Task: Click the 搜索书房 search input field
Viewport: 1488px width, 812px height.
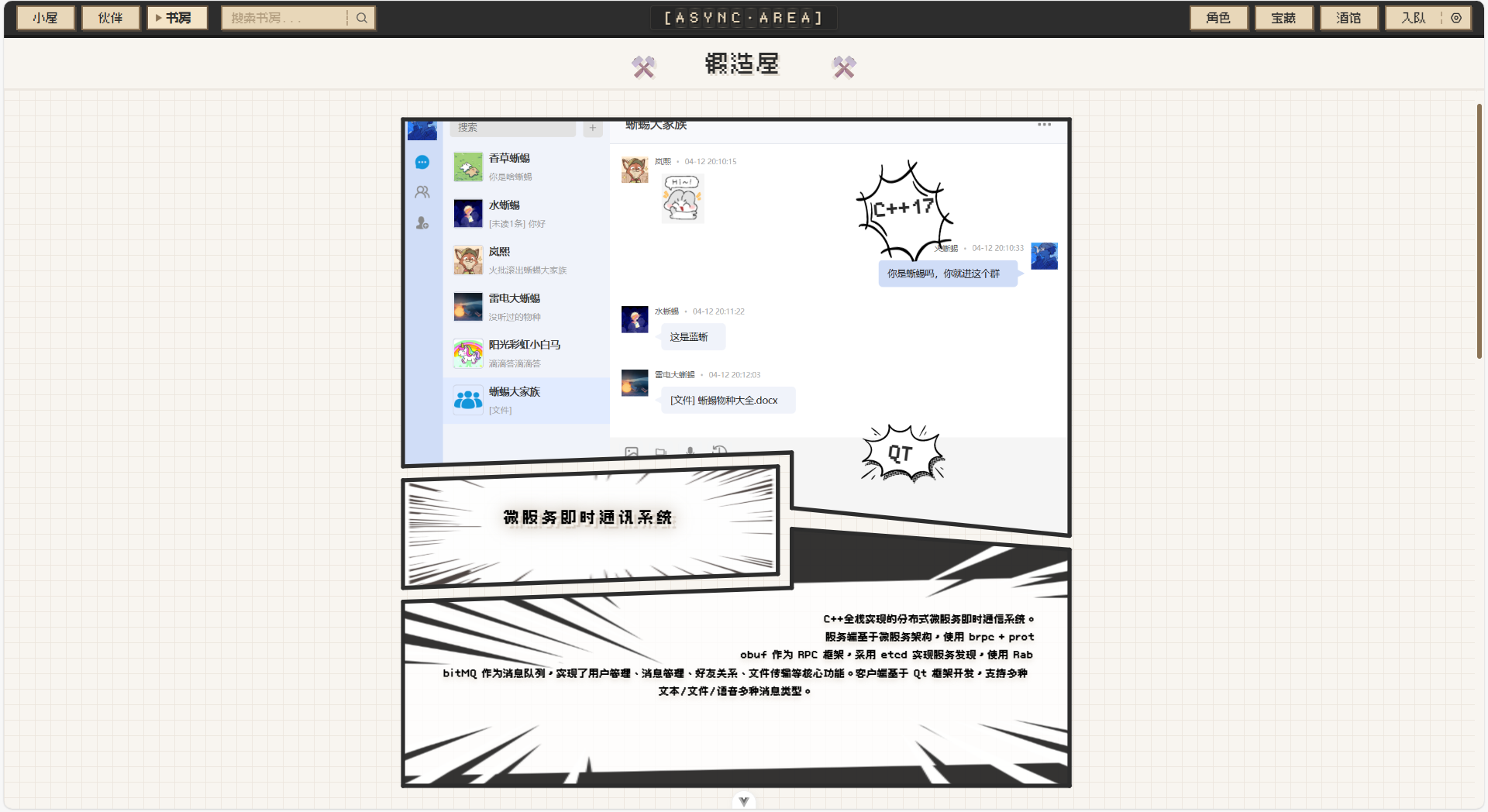Action: (284, 18)
